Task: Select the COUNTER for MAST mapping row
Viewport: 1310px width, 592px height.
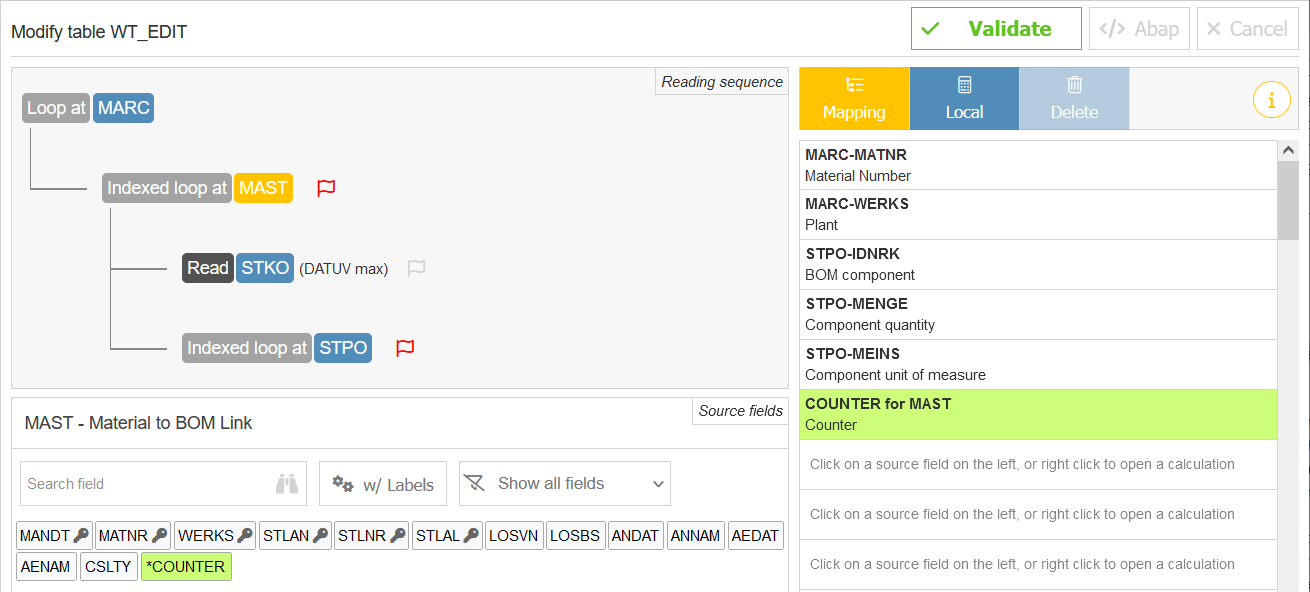Action: point(1038,414)
